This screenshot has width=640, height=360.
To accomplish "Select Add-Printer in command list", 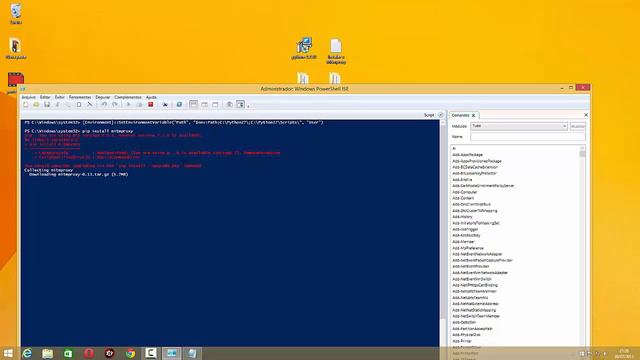I will point(462,341).
